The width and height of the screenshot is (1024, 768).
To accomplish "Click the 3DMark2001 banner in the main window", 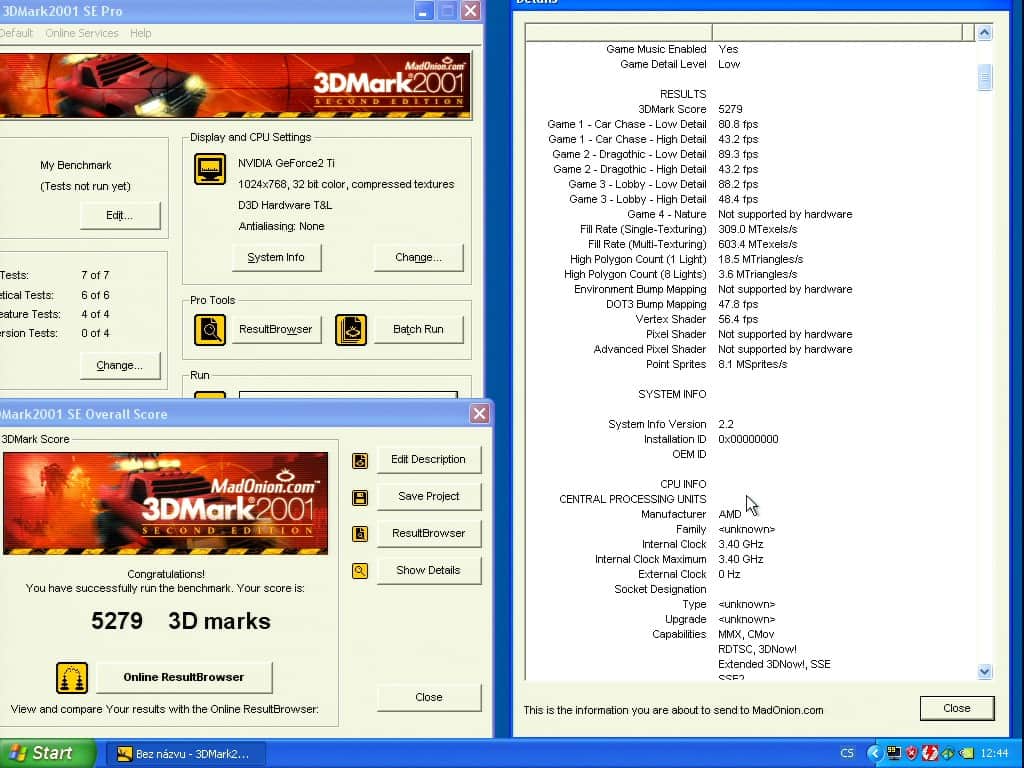I will point(235,86).
